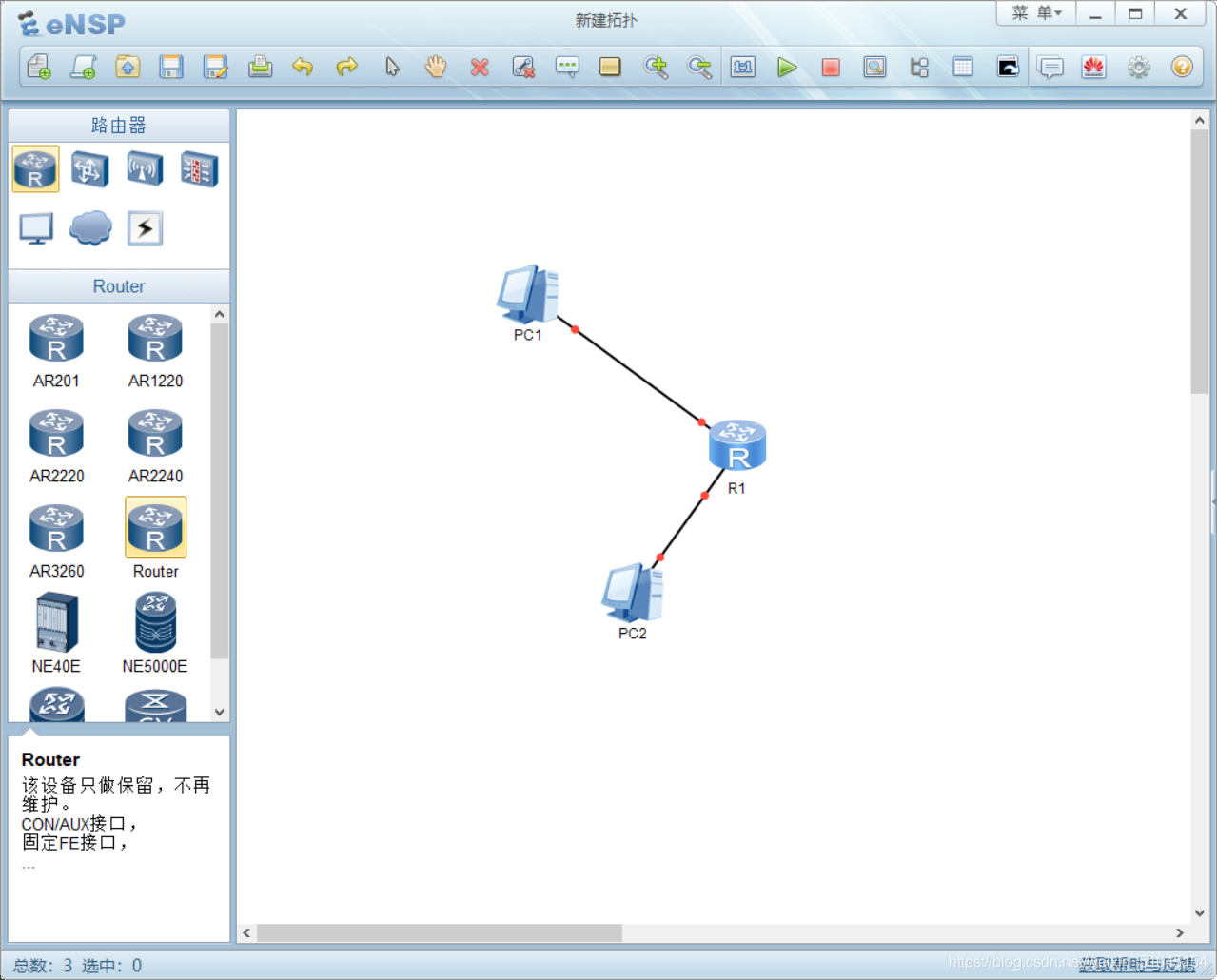This screenshot has width=1217, height=980.
Task: Click canvas vertical scrollbar up arrow
Action: click(1199, 121)
